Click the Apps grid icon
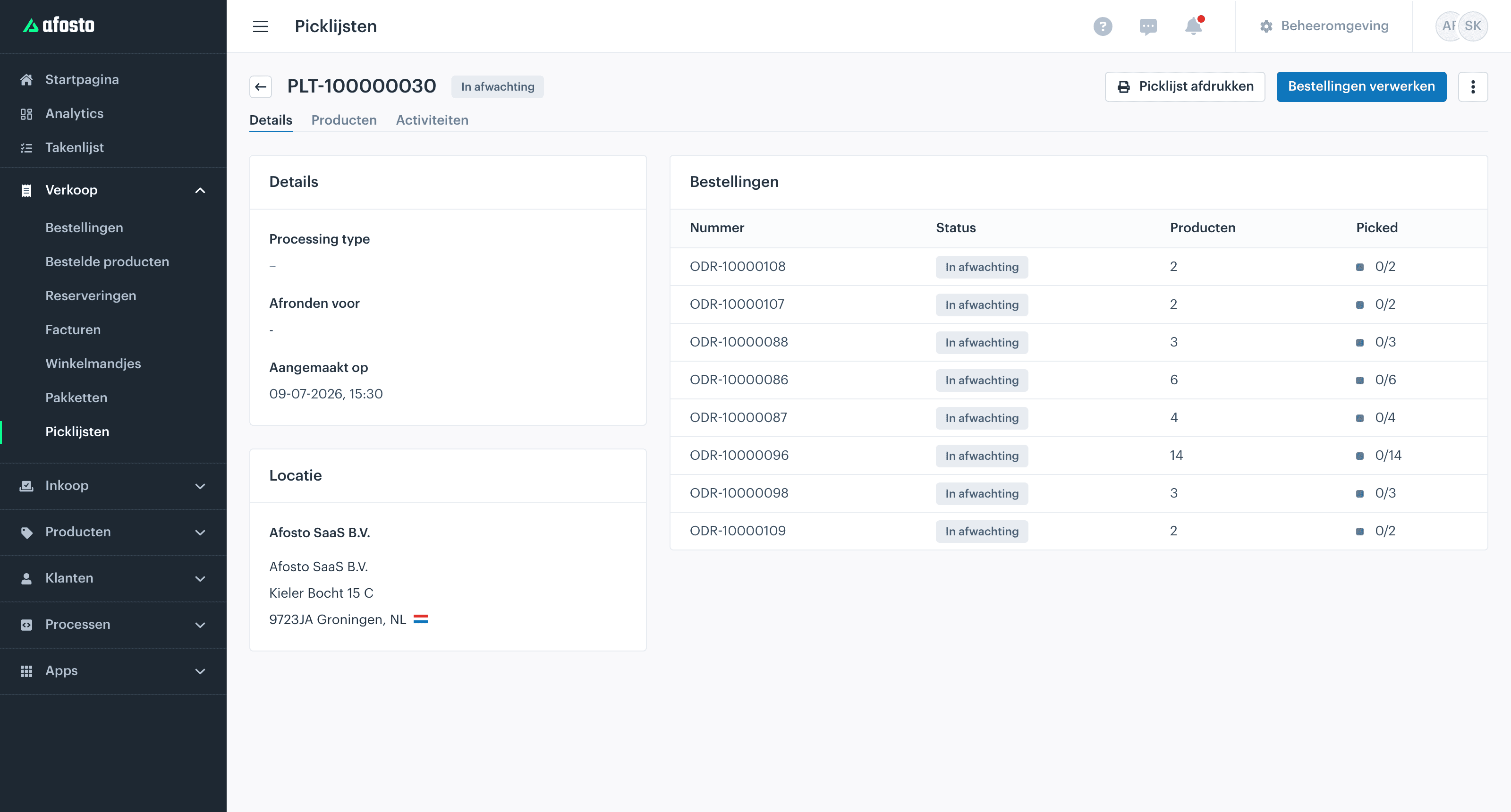The image size is (1511, 812). [x=26, y=671]
